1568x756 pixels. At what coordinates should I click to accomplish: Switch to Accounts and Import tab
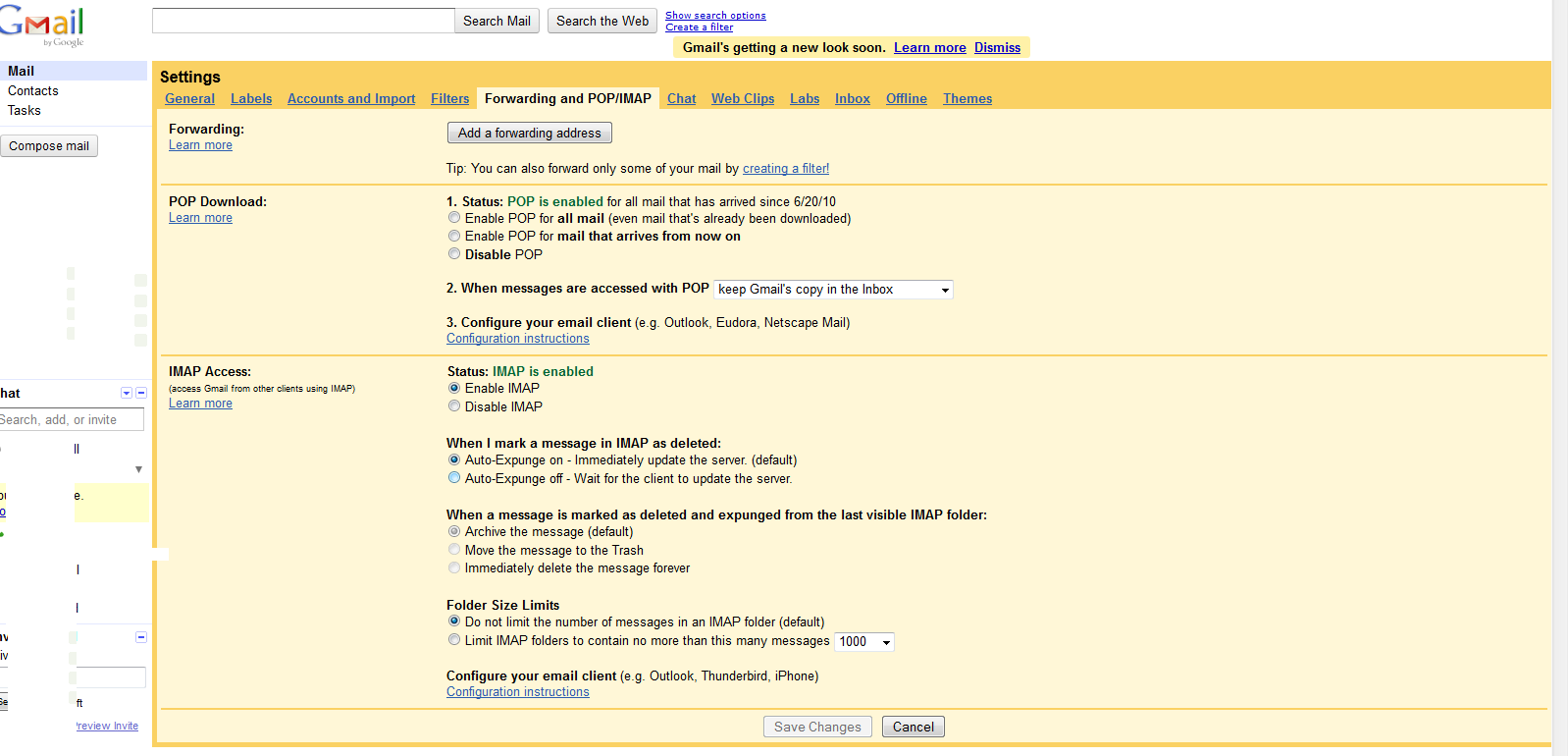coord(351,98)
